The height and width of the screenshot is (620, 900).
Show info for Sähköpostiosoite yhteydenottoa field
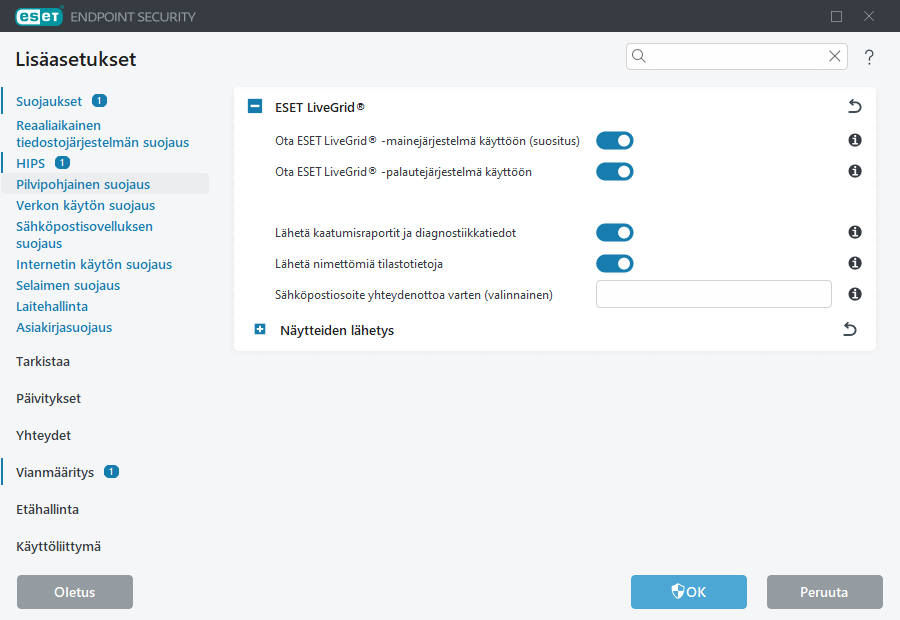point(855,294)
